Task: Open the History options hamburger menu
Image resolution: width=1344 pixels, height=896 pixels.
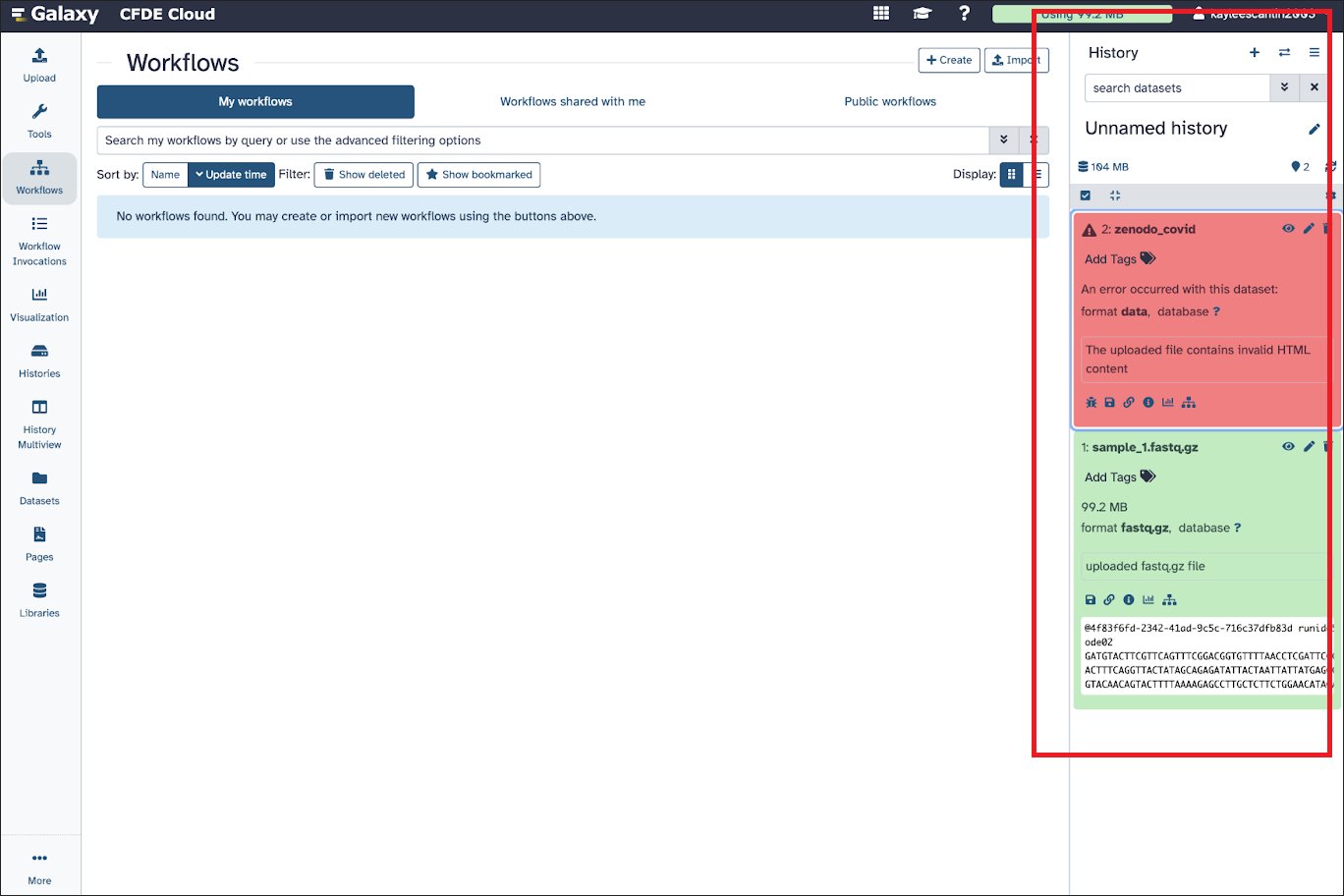Action: pyautogui.click(x=1314, y=53)
